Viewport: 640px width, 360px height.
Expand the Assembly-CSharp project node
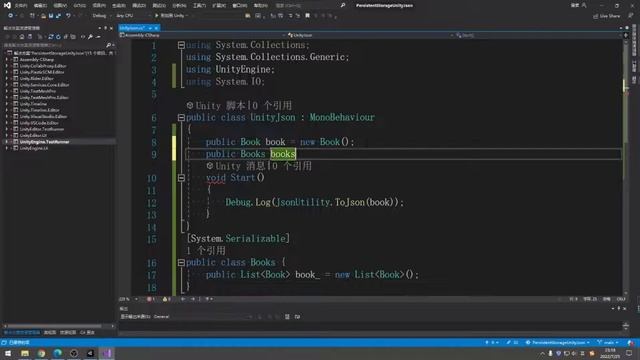(7, 59)
